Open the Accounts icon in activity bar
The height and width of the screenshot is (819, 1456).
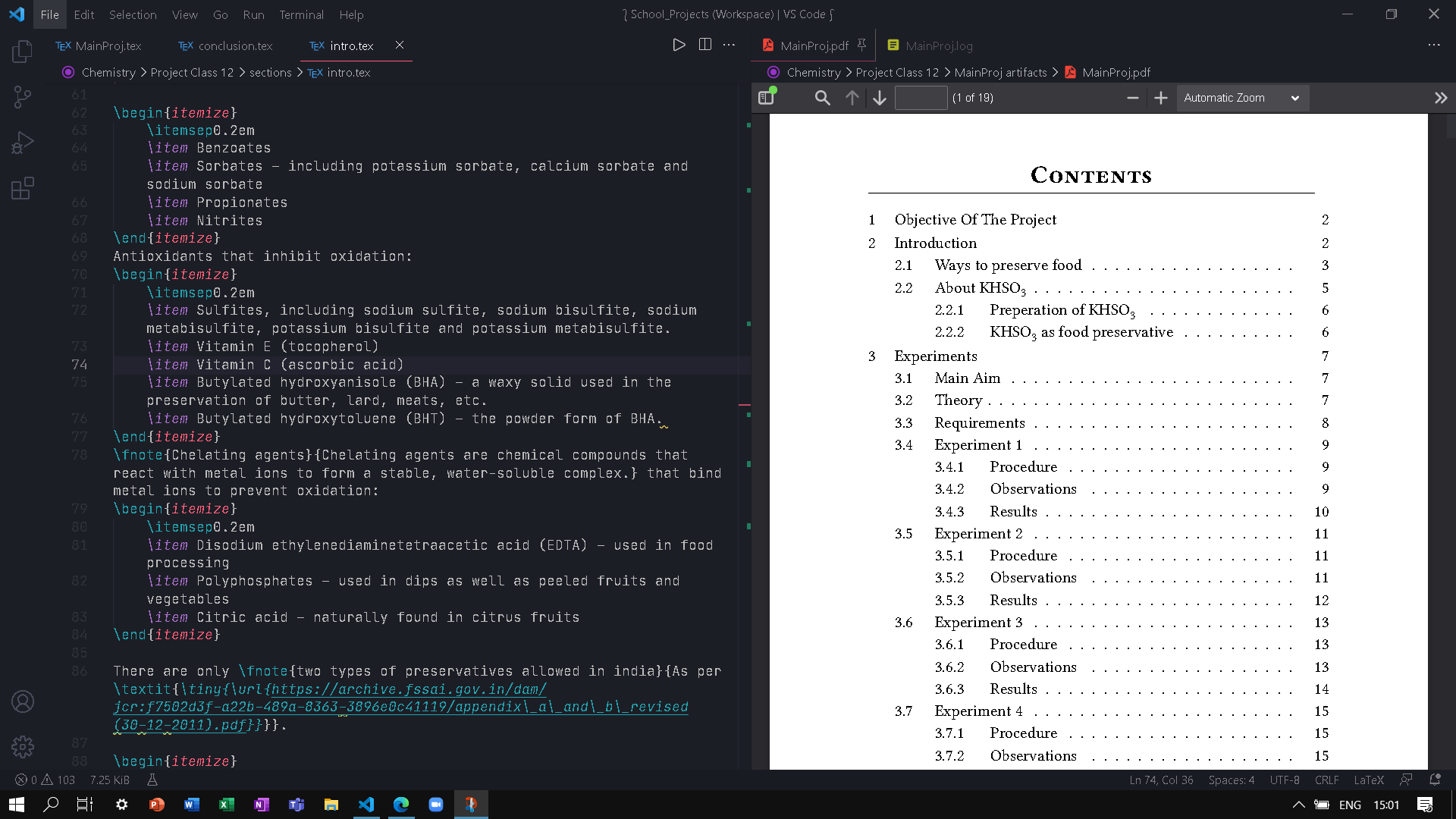tap(23, 701)
